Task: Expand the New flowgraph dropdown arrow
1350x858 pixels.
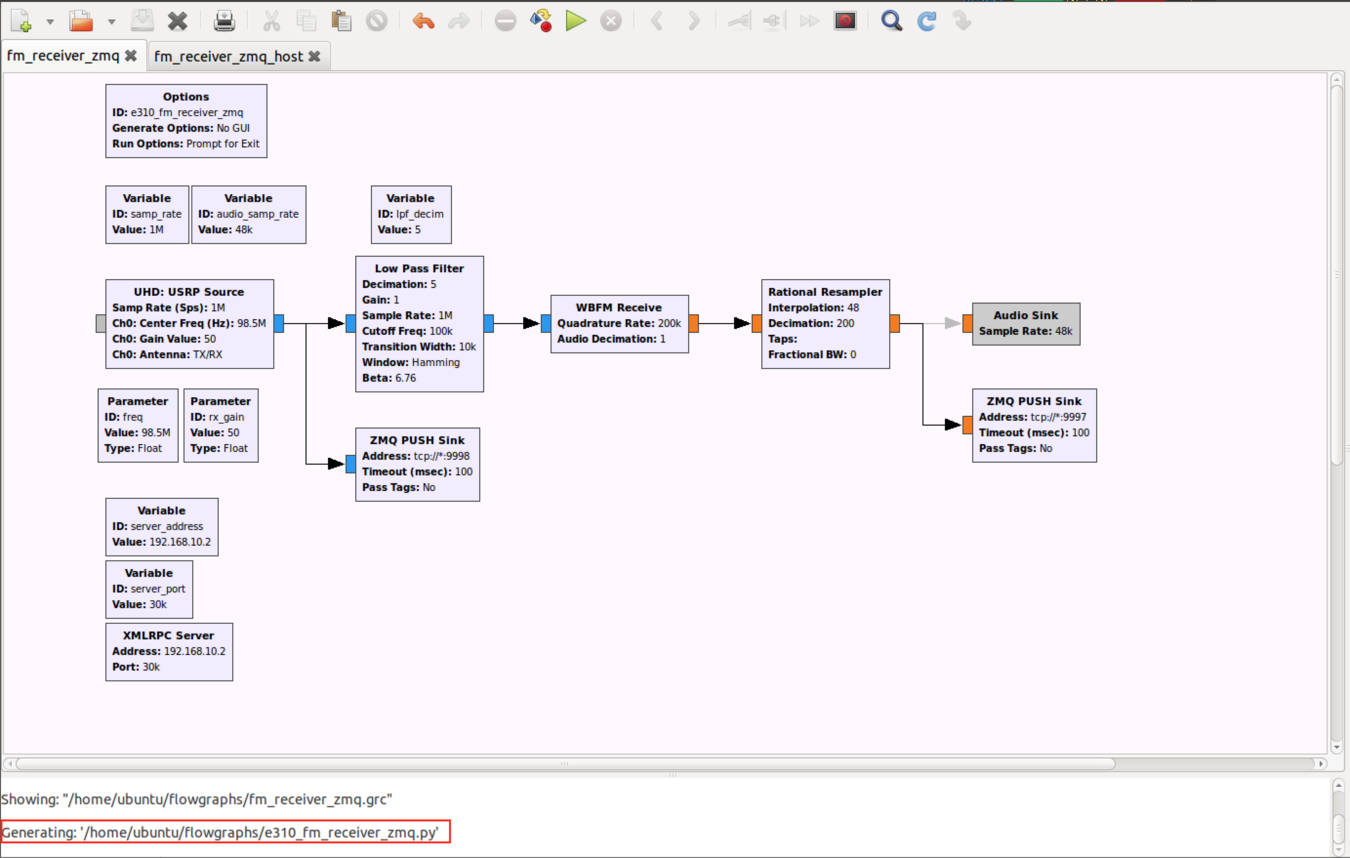Action: pos(50,21)
